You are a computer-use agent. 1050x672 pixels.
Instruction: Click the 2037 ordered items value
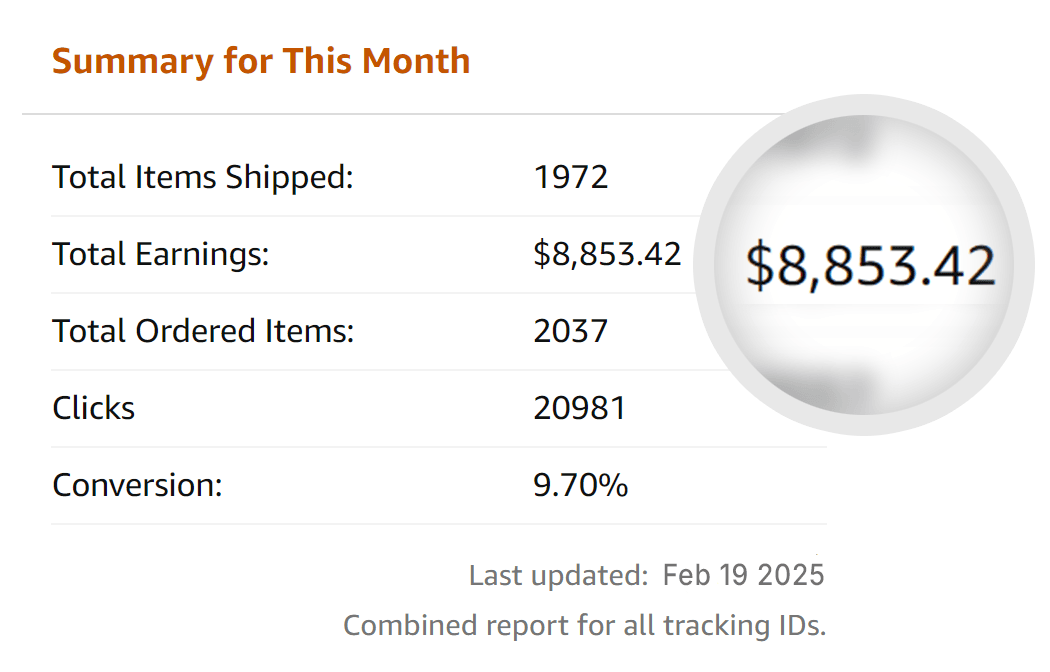click(571, 331)
